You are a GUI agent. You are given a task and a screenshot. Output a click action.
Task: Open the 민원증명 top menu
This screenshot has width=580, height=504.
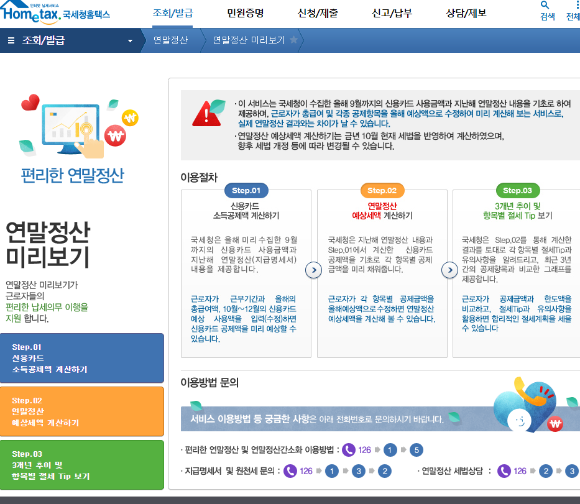[x=245, y=13]
